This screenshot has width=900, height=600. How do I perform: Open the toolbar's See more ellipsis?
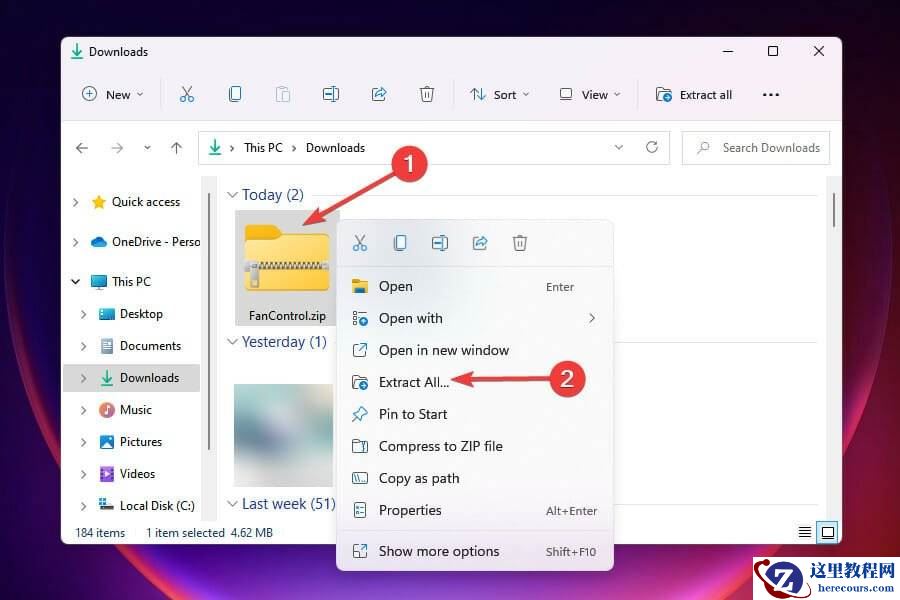(x=771, y=95)
